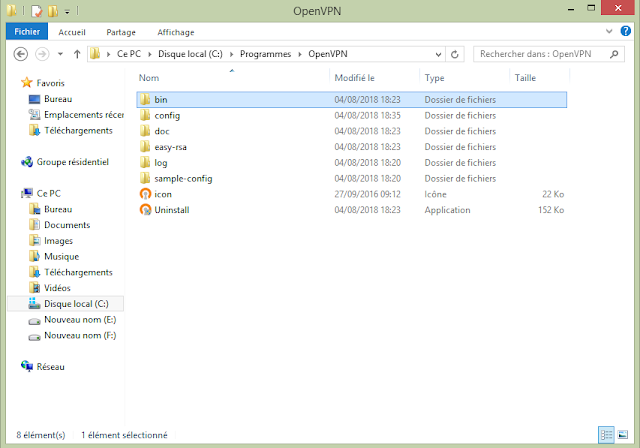This screenshot has height=448, width=640.
Task: Click config date 04/08/2018 18:35
Action: click(x=367, y=115)
